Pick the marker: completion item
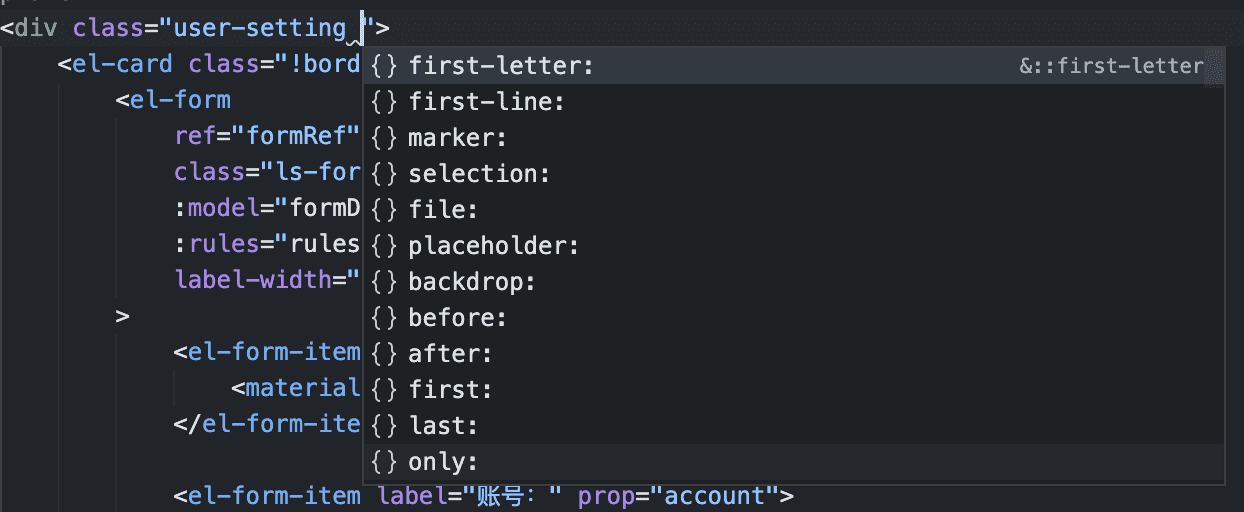 click(794, 138)
